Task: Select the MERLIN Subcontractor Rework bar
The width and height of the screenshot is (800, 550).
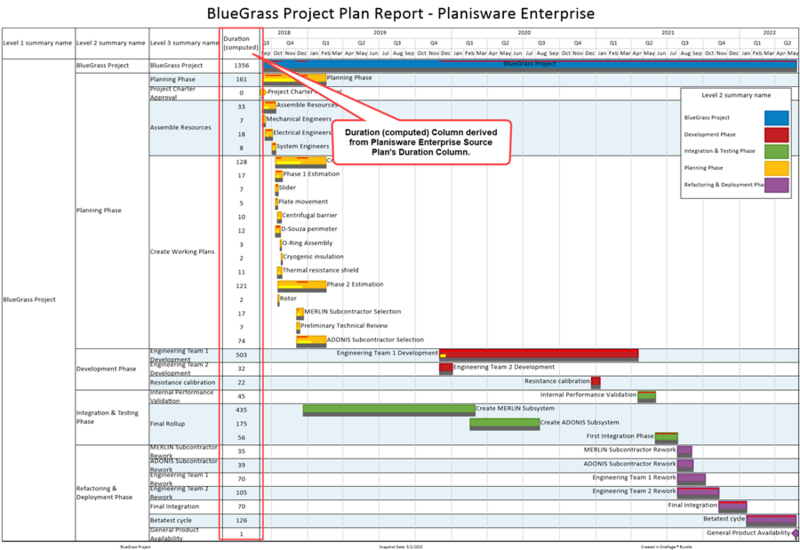Action: point(685,452)
